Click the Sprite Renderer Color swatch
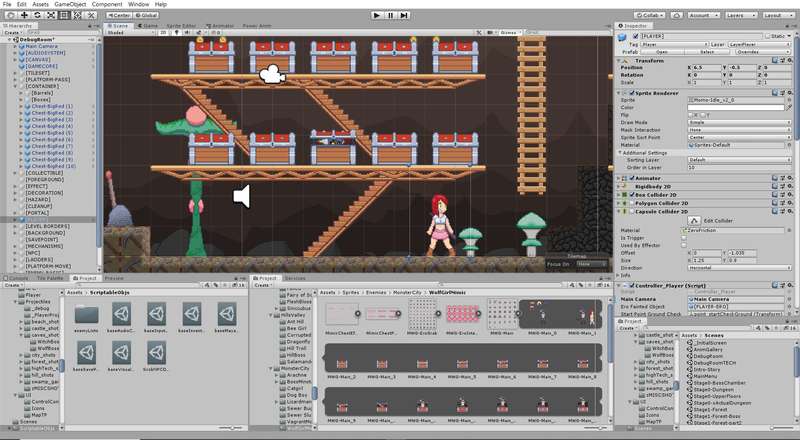Screen dimensions: 800x440 click(736, 108)
